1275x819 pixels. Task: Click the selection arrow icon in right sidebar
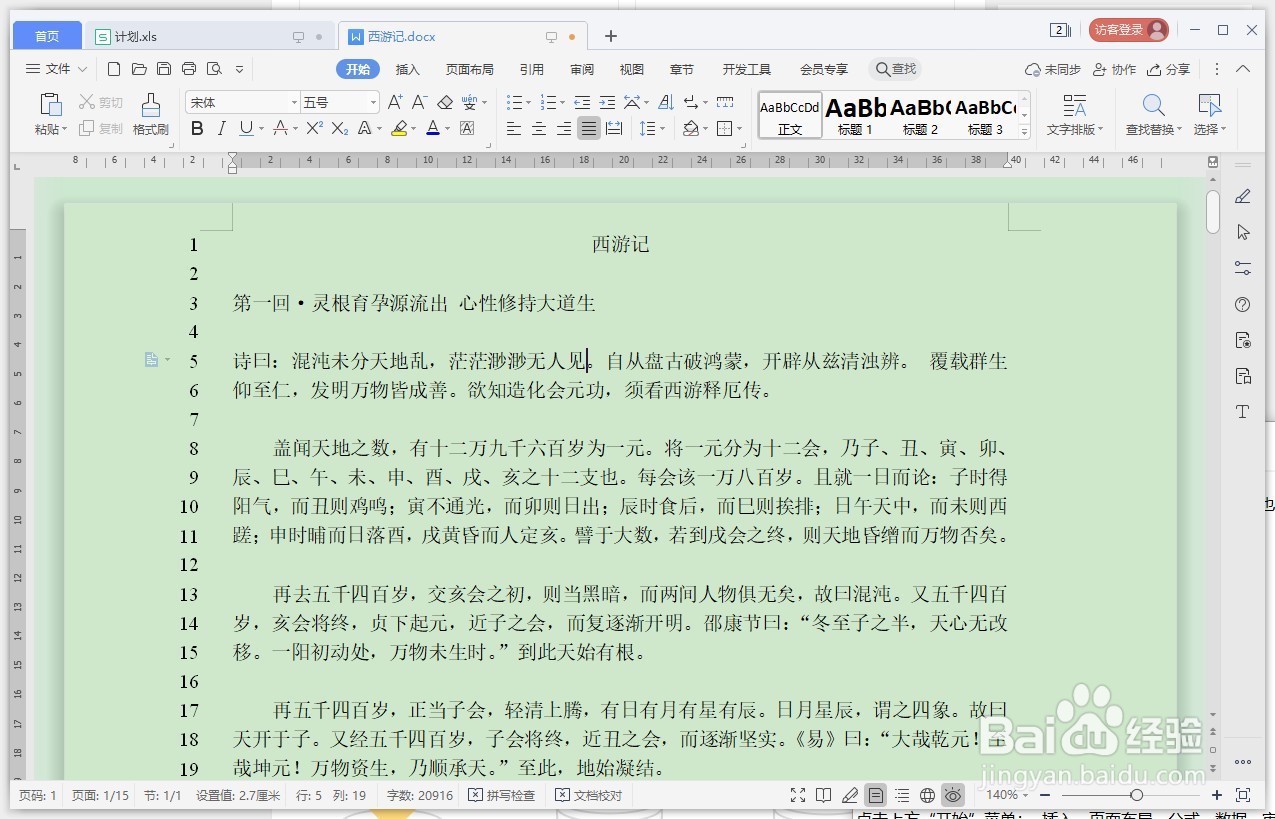pyautogui.click(x=1243, y=232)
